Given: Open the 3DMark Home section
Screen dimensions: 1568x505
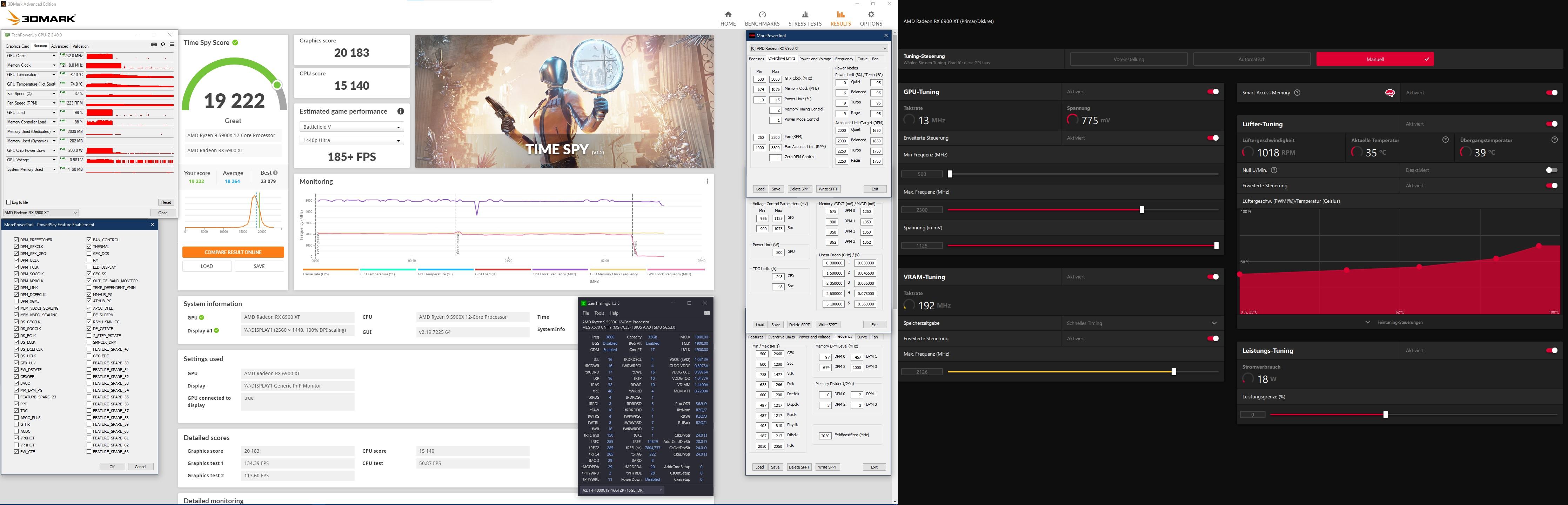Looking at the screenshot, I should [728, 18].
